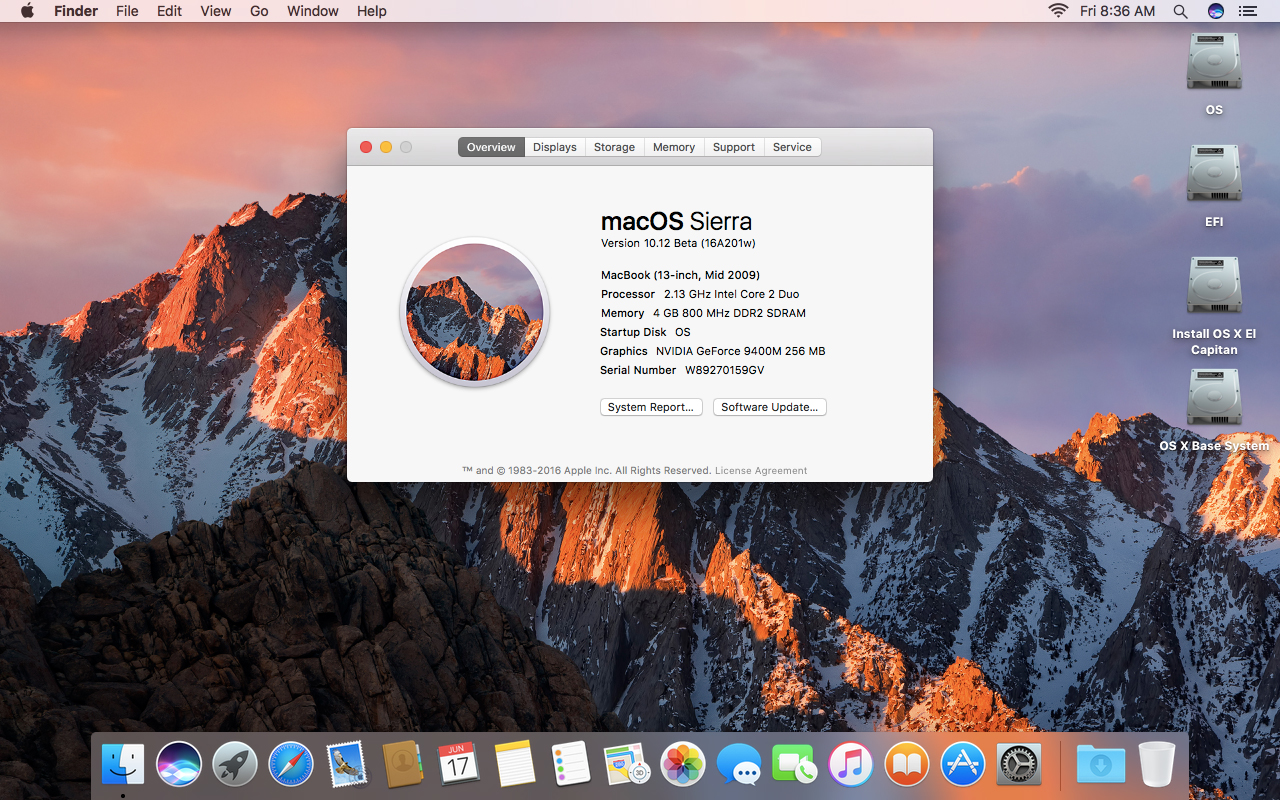Screen dimensions: 1280x800
Task: Open the Go menu in Finder
Action: click(258, 11)
